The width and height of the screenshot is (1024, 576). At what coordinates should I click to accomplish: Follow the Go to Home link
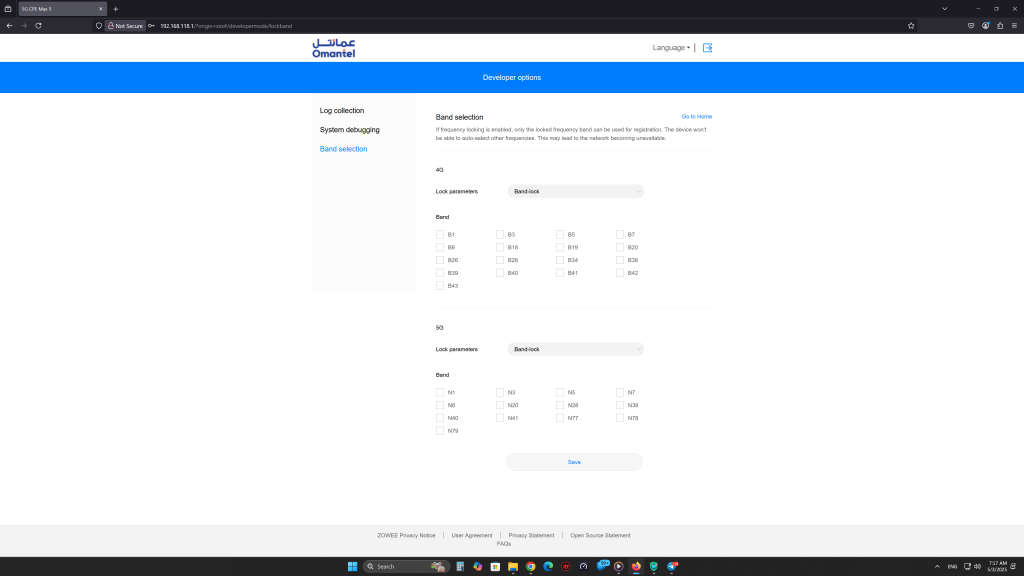(696, 116)
